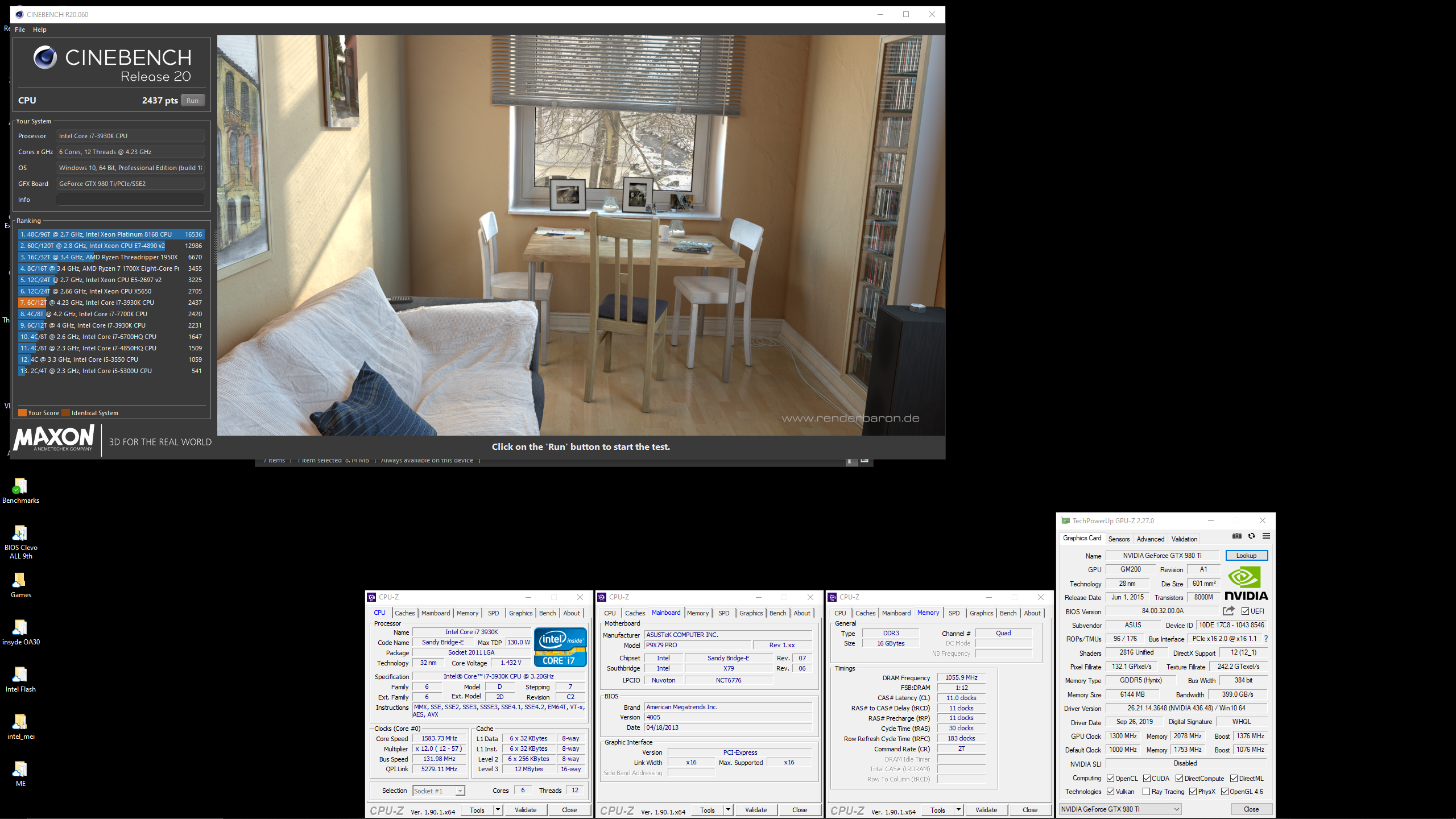Click the DRAM Frequency value 1055.9 MHz

(961, 677)
